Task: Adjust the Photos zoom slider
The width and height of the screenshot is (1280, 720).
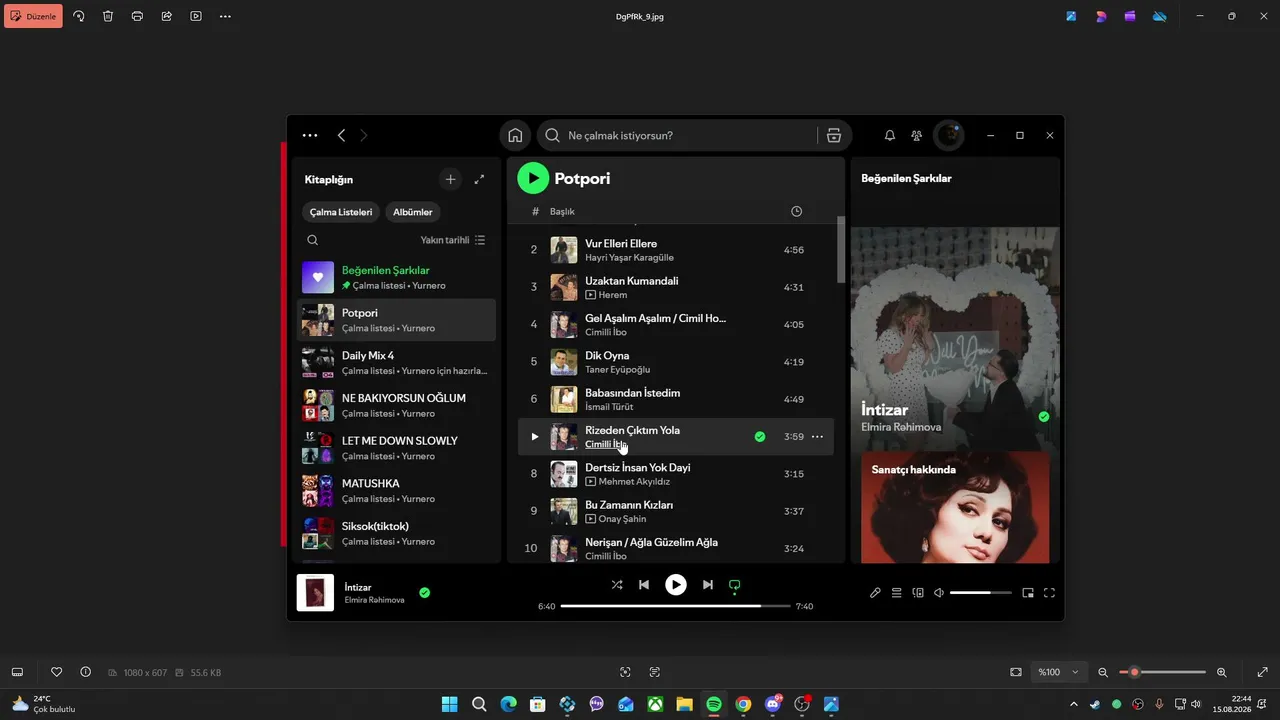Action: 1162,672
